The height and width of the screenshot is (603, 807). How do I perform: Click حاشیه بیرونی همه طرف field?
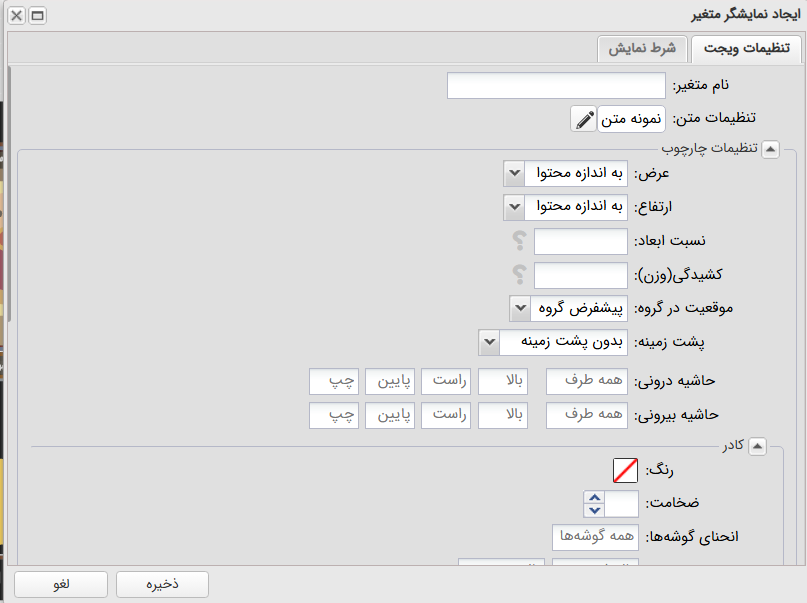(587, 415)
